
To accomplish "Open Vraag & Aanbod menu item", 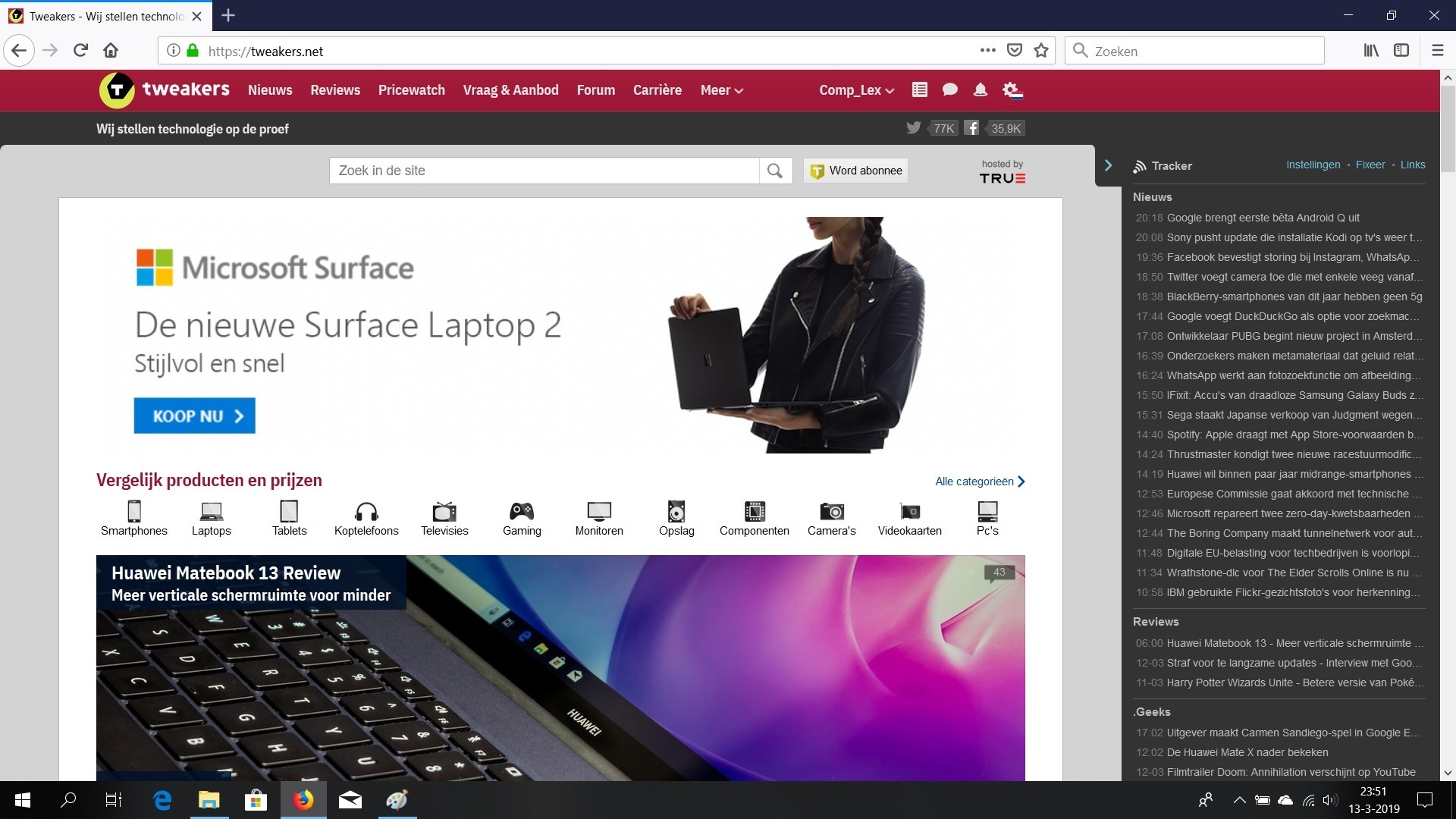I will coord(511,90).
